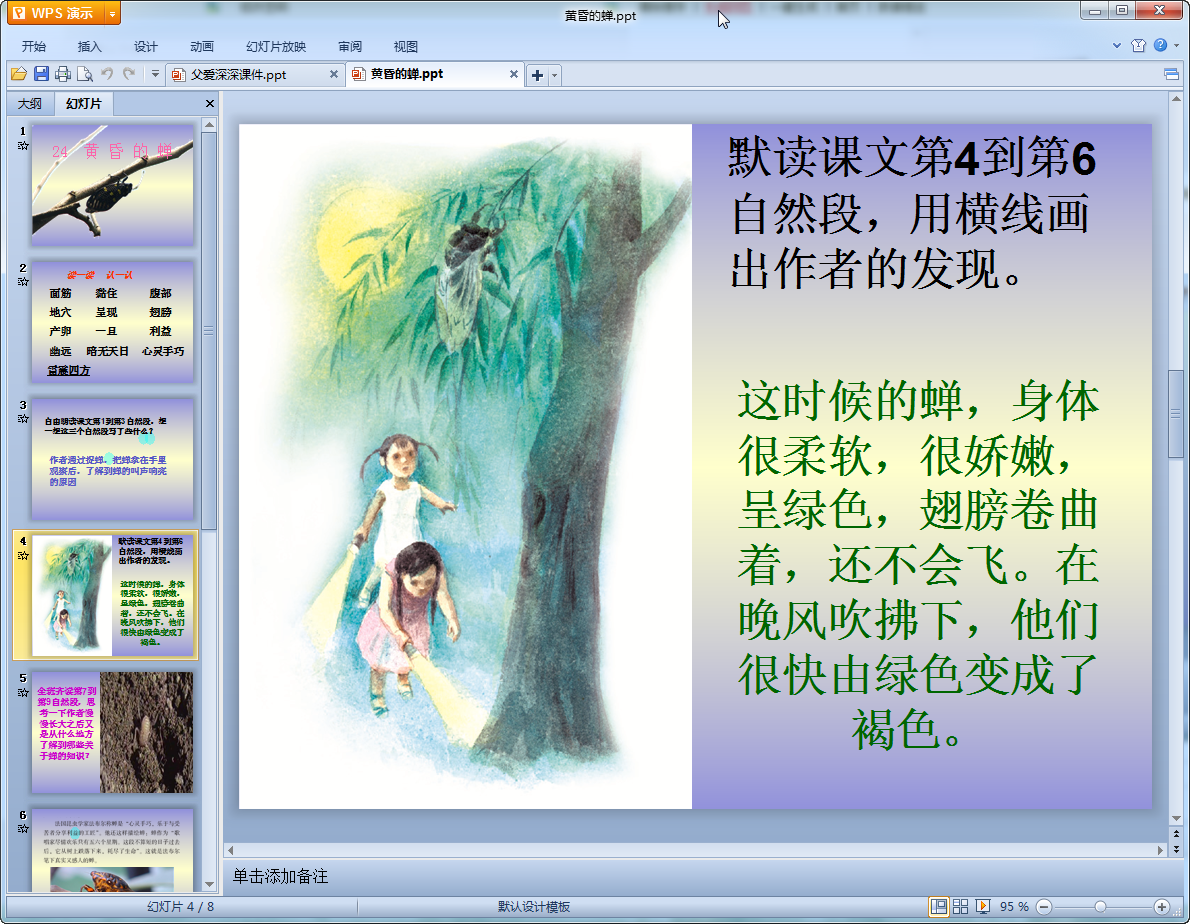The height and width of the screenshot is (924, 1190).
Task: Open the WPS 演示 application menu
Action: coord(54,13)
